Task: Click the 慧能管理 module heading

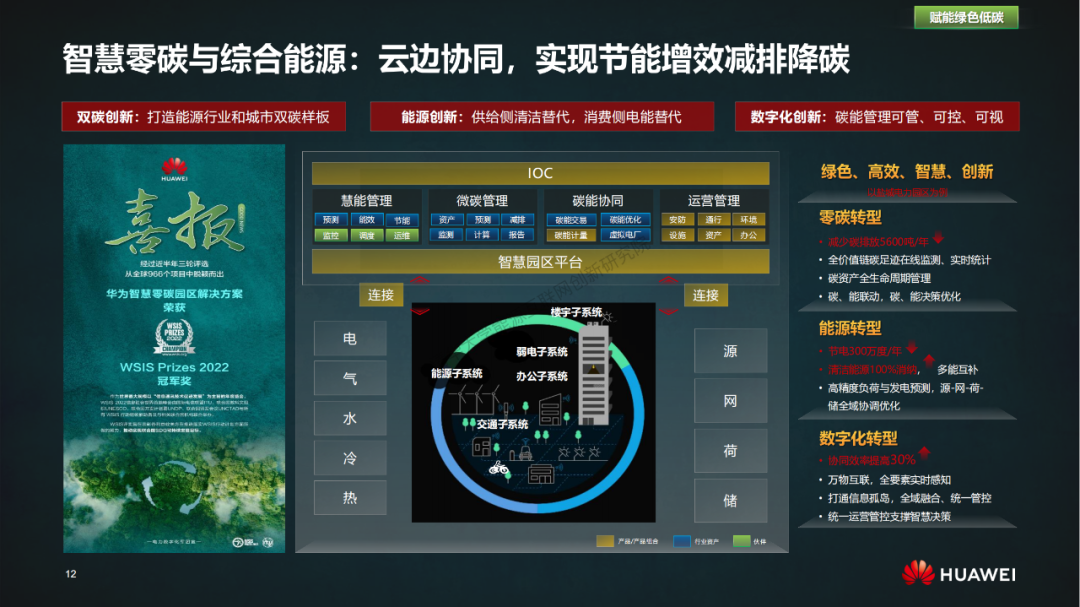Action: (x=366, y=200)
